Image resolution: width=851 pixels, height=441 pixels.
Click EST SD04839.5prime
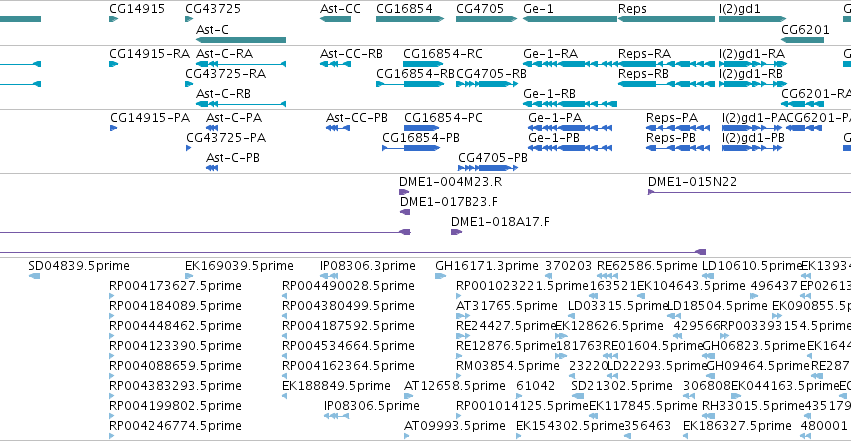pyautogui.click(x=79, y=266)
